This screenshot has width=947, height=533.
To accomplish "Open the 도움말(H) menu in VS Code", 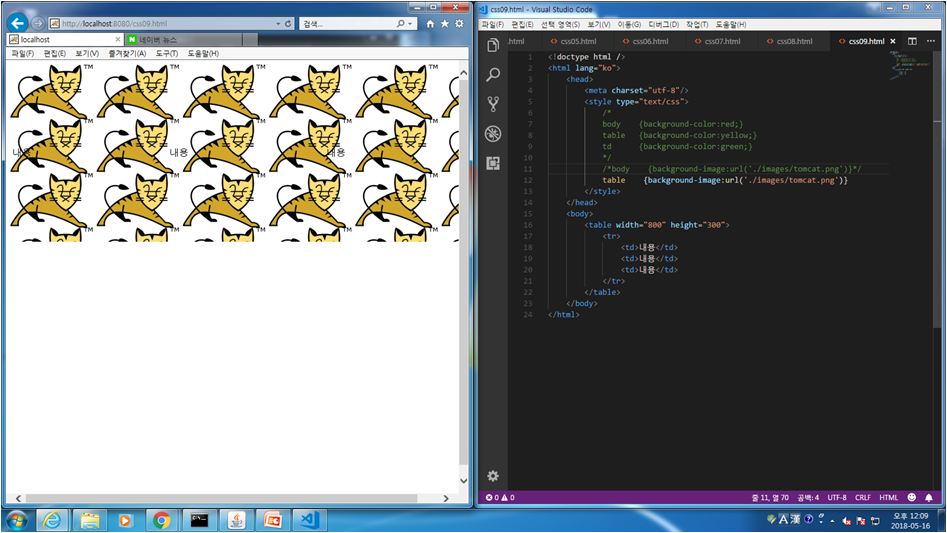I will 731,24.
